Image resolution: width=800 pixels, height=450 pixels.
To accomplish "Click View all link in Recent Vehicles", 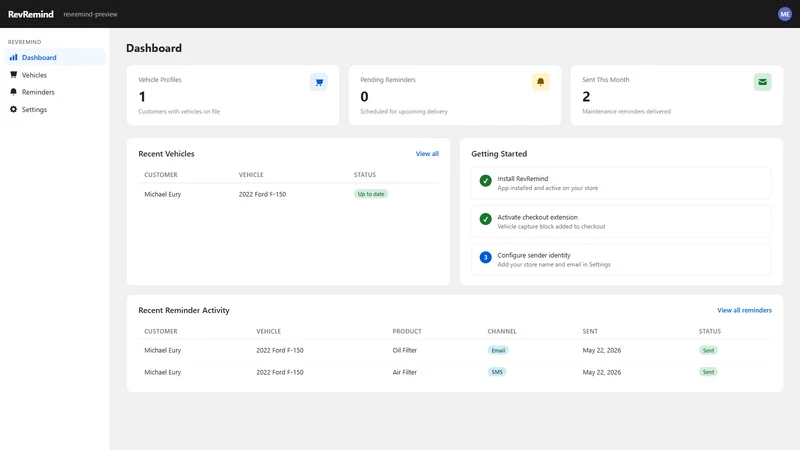I will (x=427, y=154).
